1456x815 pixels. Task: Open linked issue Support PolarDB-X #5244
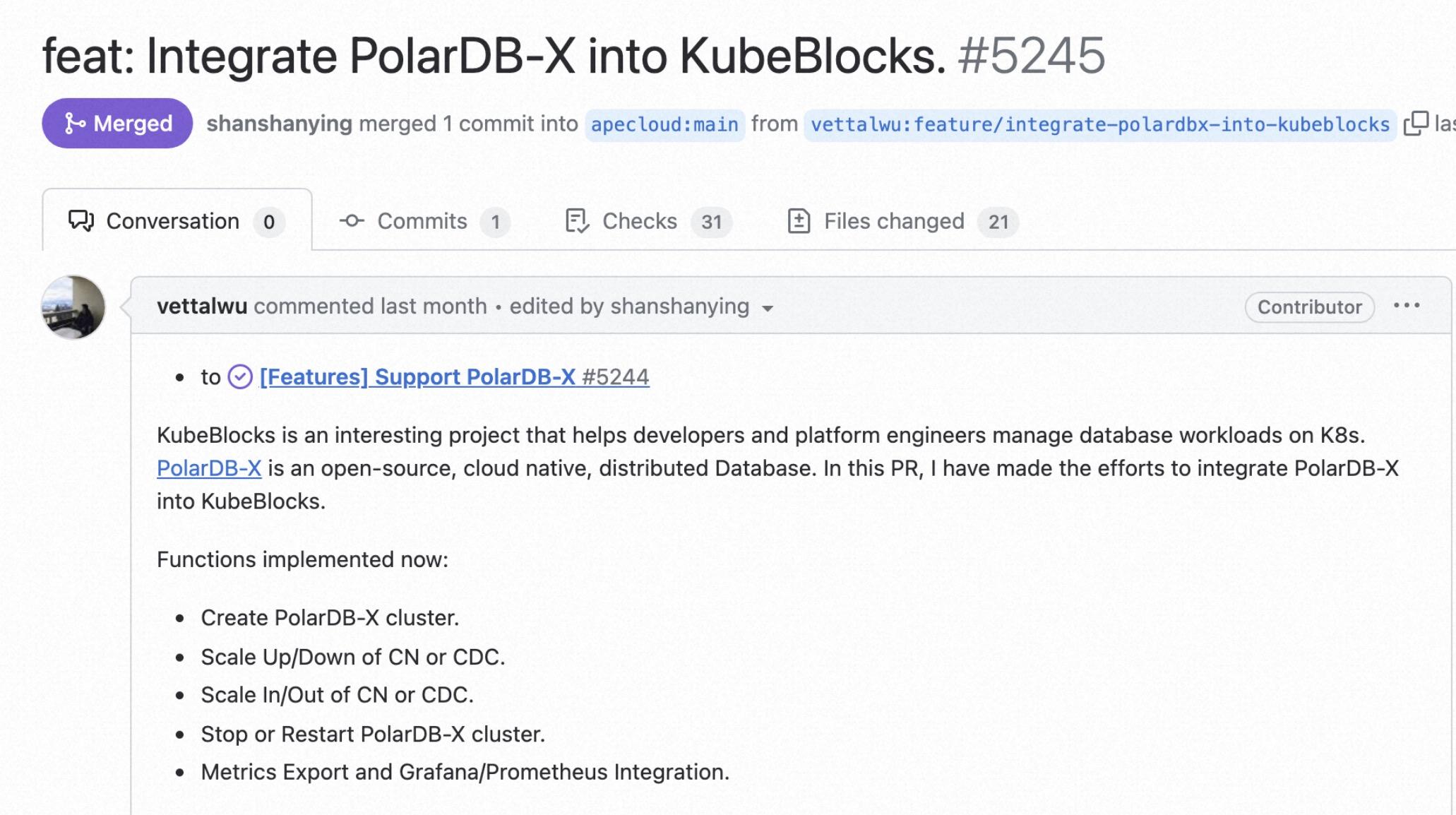tap(454, 377)
